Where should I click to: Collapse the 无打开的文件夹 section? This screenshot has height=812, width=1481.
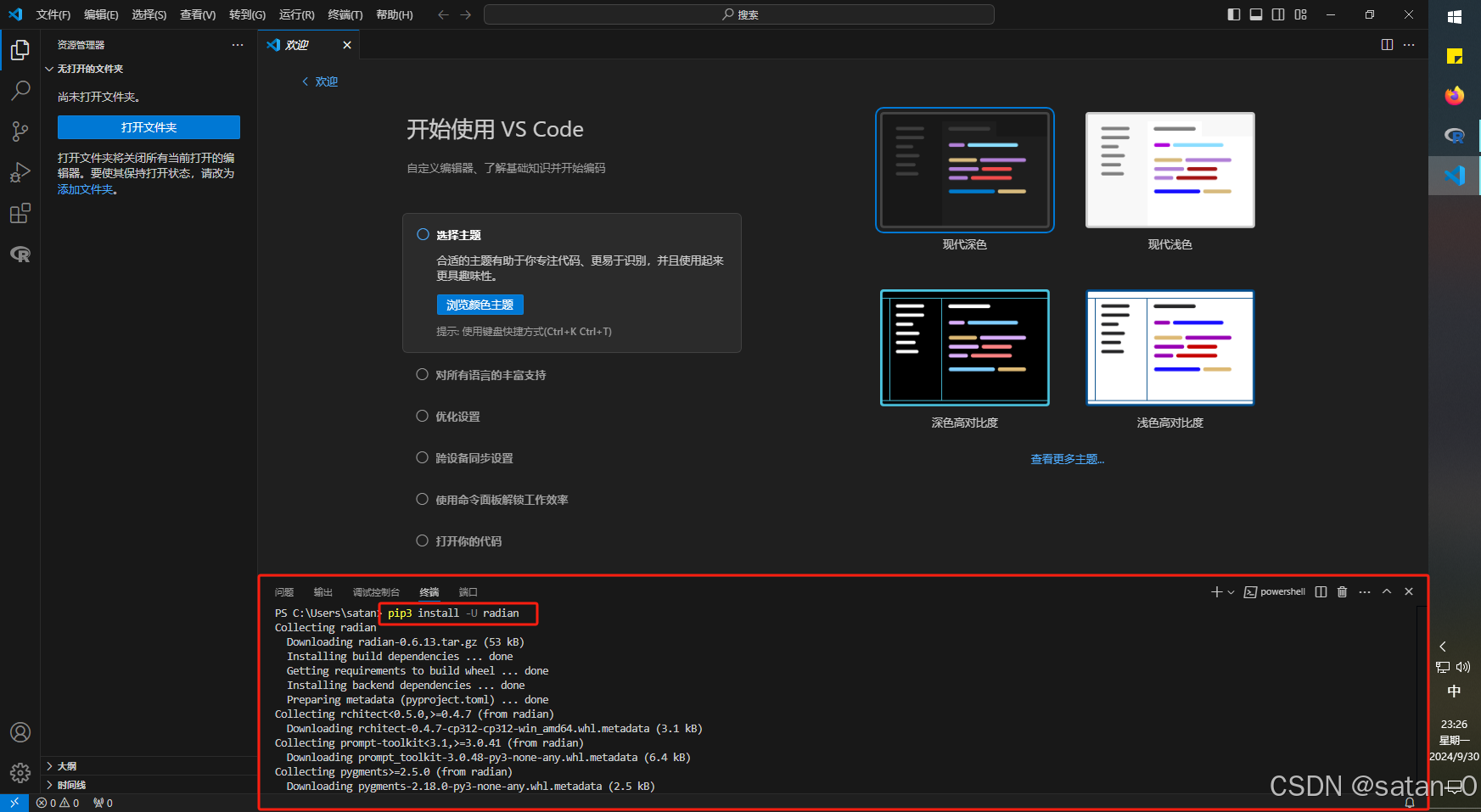(x=149, y=69)
